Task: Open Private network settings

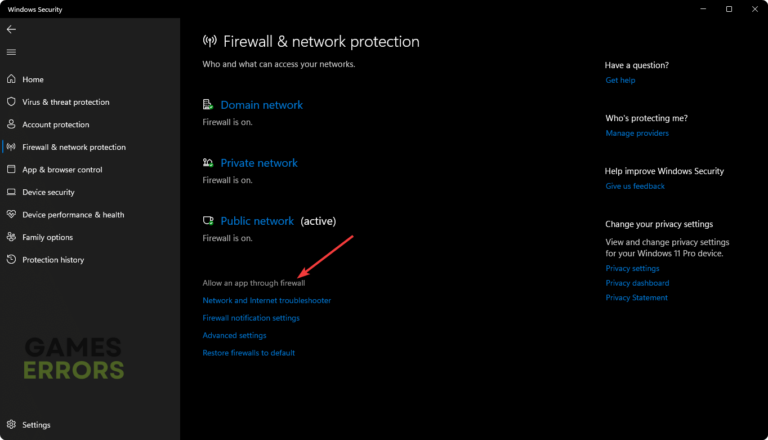Action: [258, 163]
